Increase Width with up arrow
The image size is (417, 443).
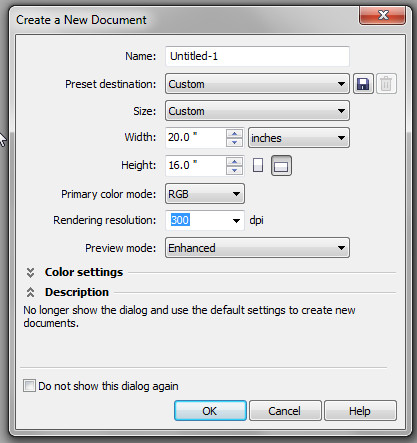[x=235, y=134]
